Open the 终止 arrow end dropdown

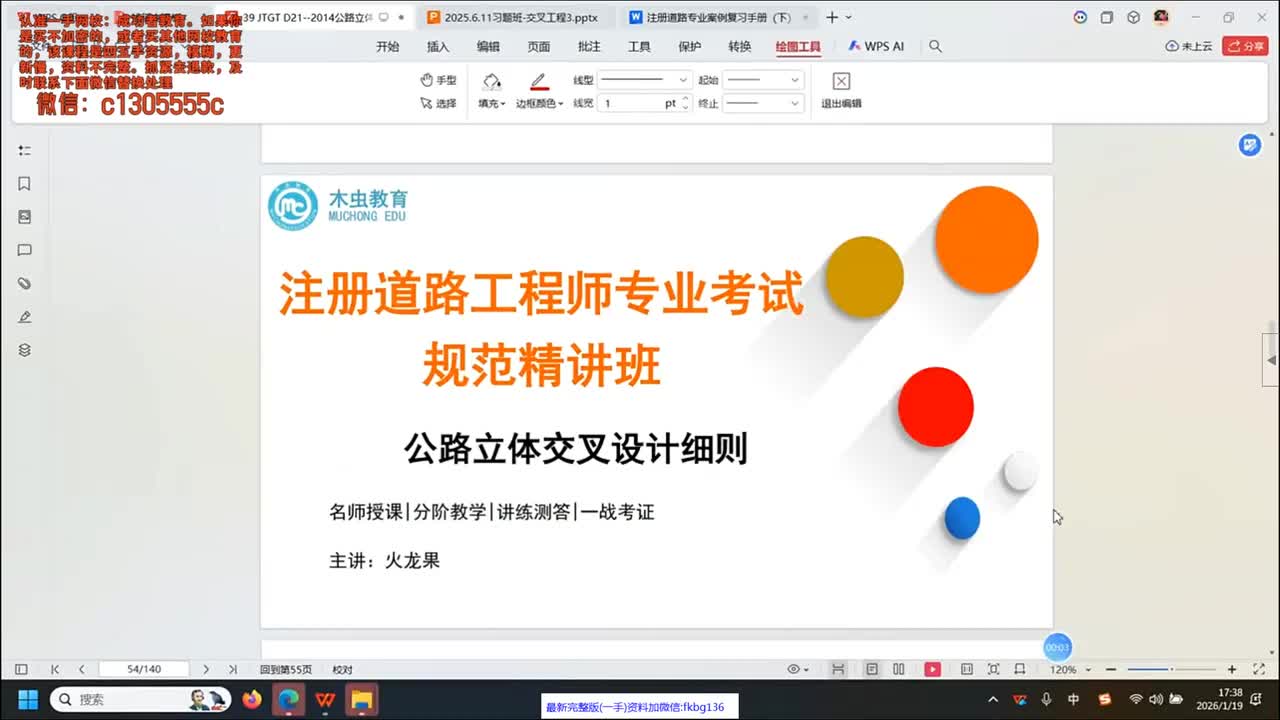point(763,103)
